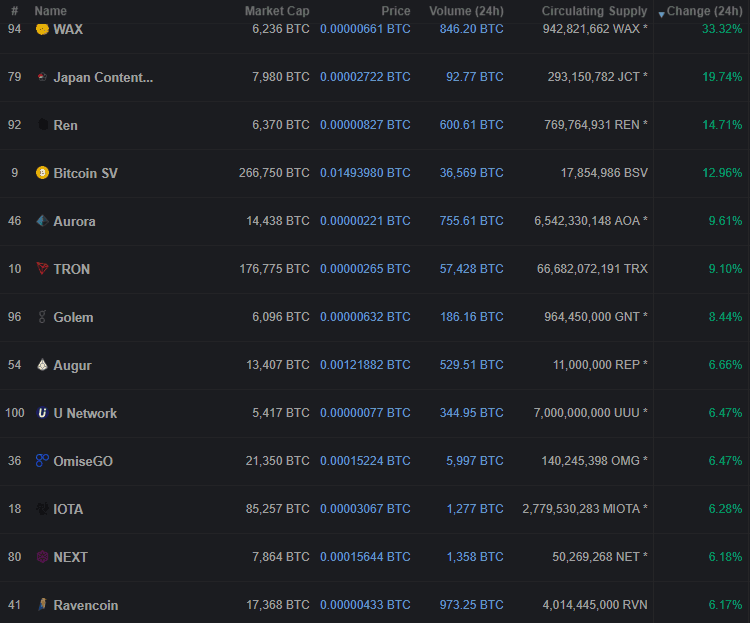The width and height of the screenshot is (750, 623).
Task: Open the Japan Content... coin link
Action: [103, 77]
